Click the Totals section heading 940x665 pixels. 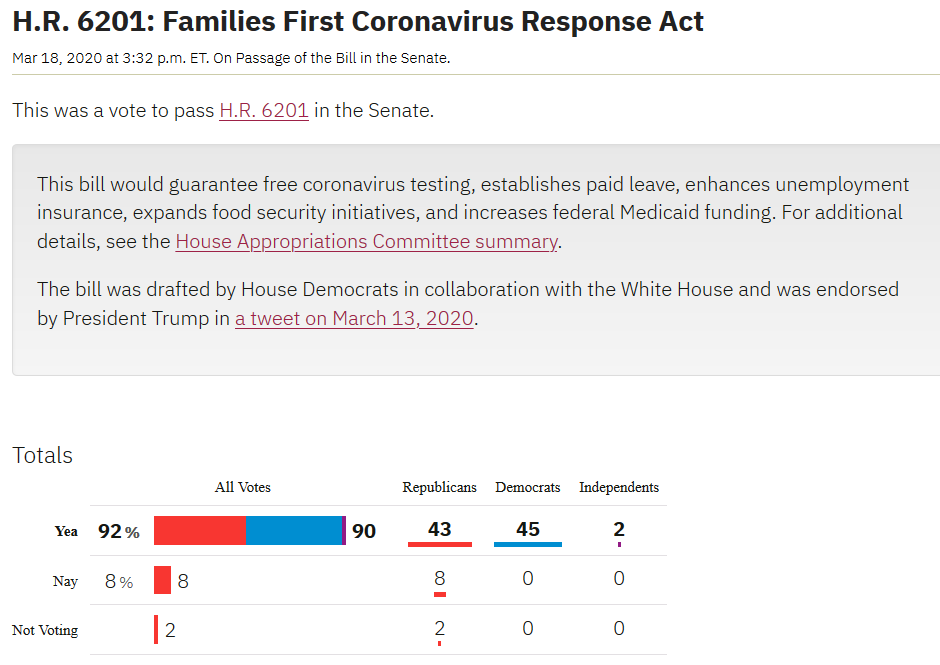pos(43,455)
